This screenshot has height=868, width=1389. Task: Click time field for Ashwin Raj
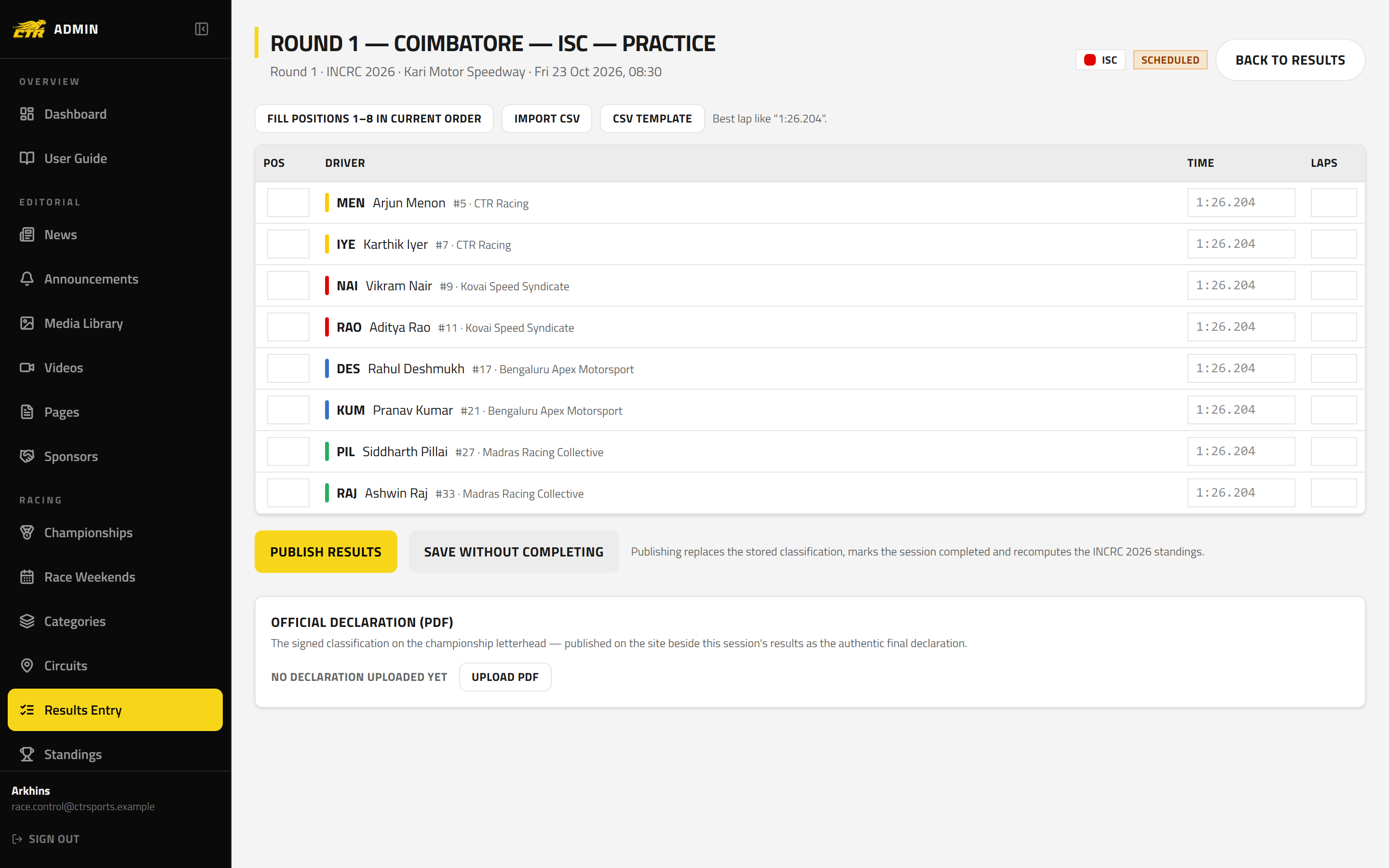1241,492
